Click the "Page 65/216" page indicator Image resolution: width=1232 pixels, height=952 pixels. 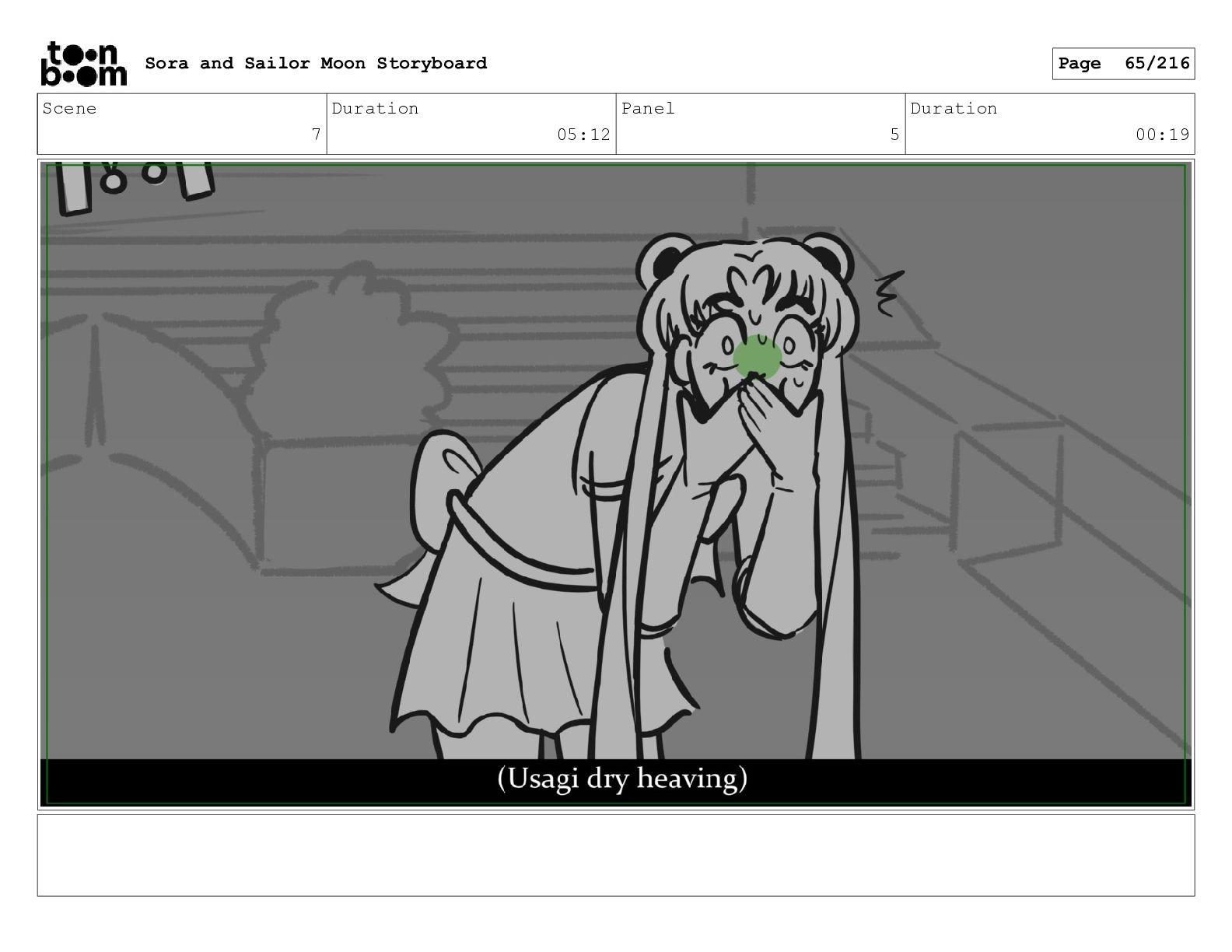click(1123, 64)
